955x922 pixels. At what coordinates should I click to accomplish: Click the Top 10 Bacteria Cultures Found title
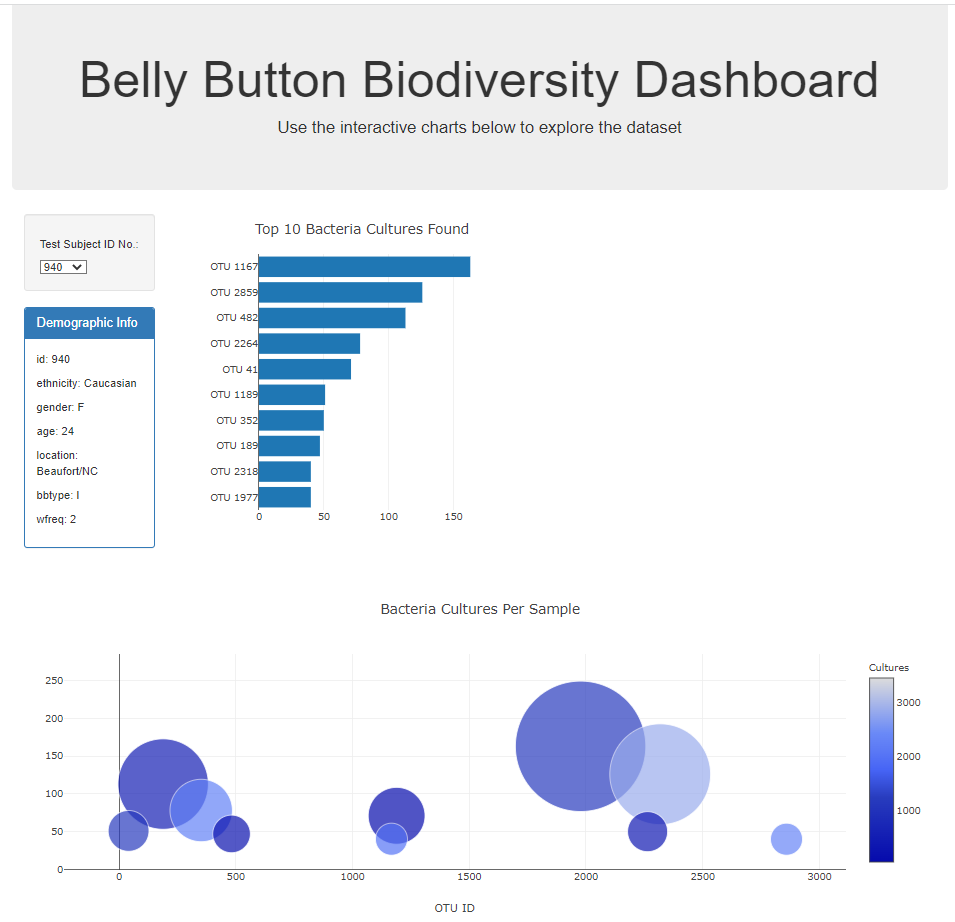(362, 229)
